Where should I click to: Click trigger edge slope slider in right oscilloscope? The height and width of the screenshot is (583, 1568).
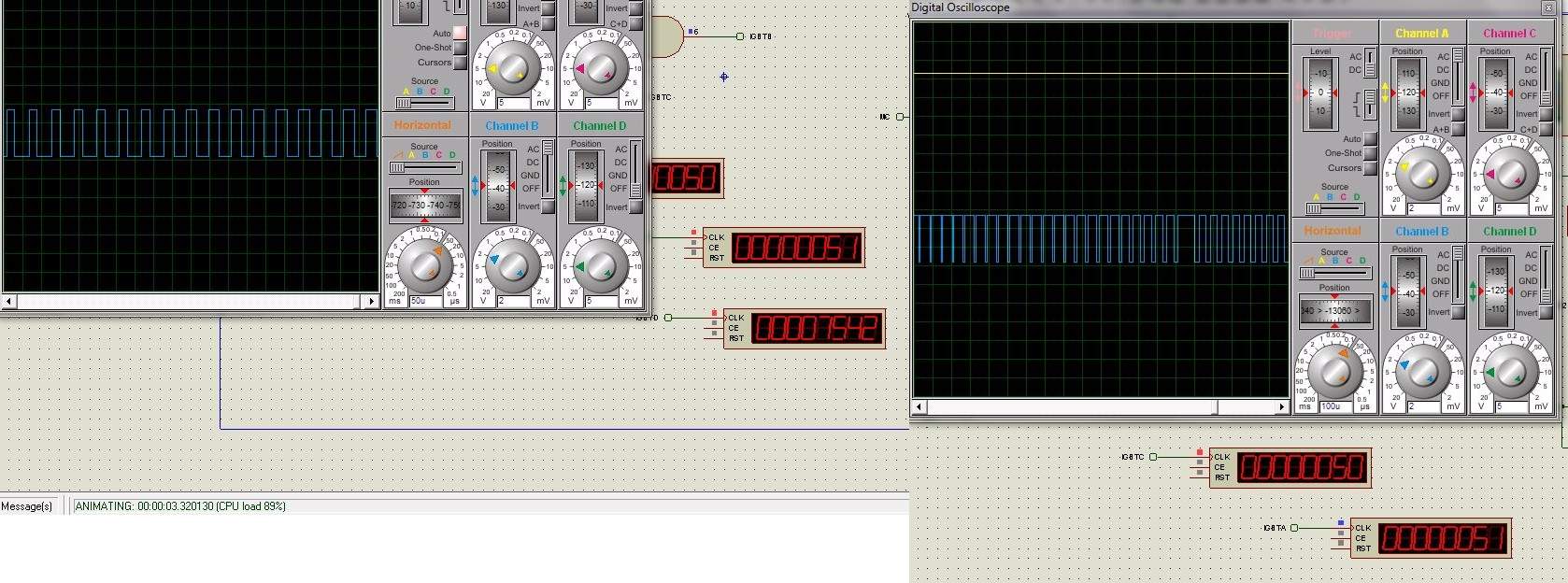(1370, 104)
